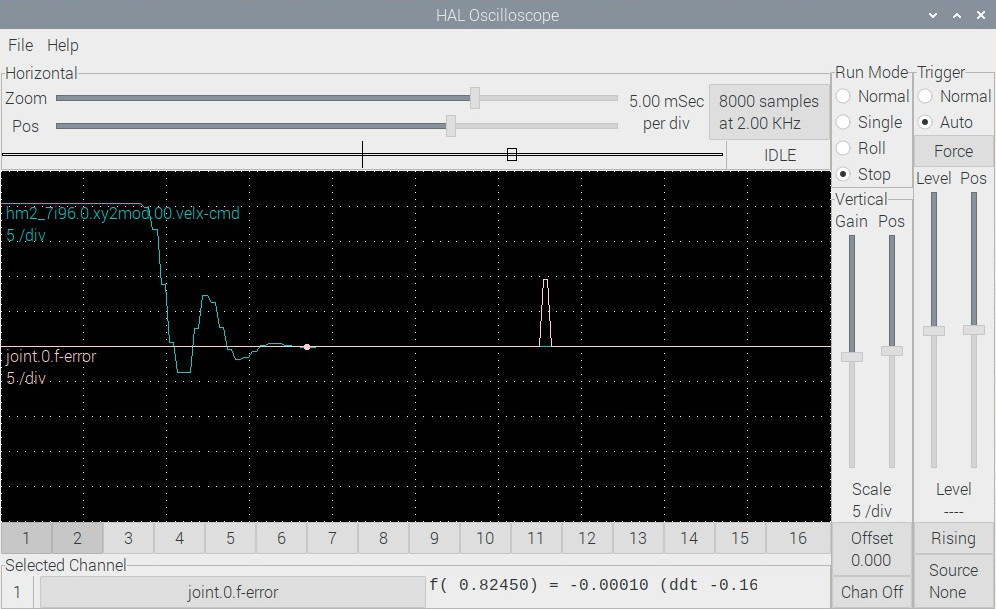The height and width of the screenshot is (609, 996).
Task: Click the trigger position tick on timeline bar
Action: (x=363, y=154)
